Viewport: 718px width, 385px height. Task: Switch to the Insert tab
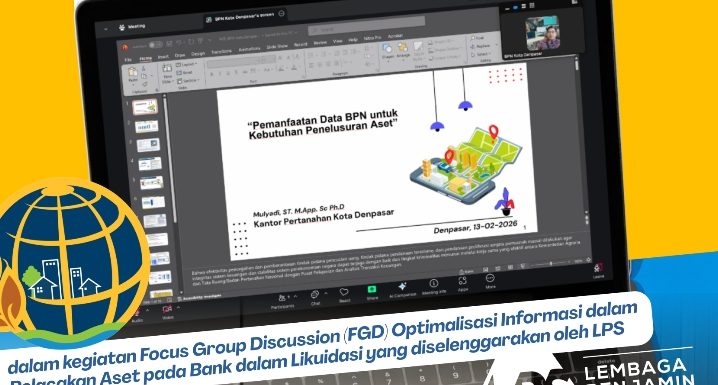point(163,57)
